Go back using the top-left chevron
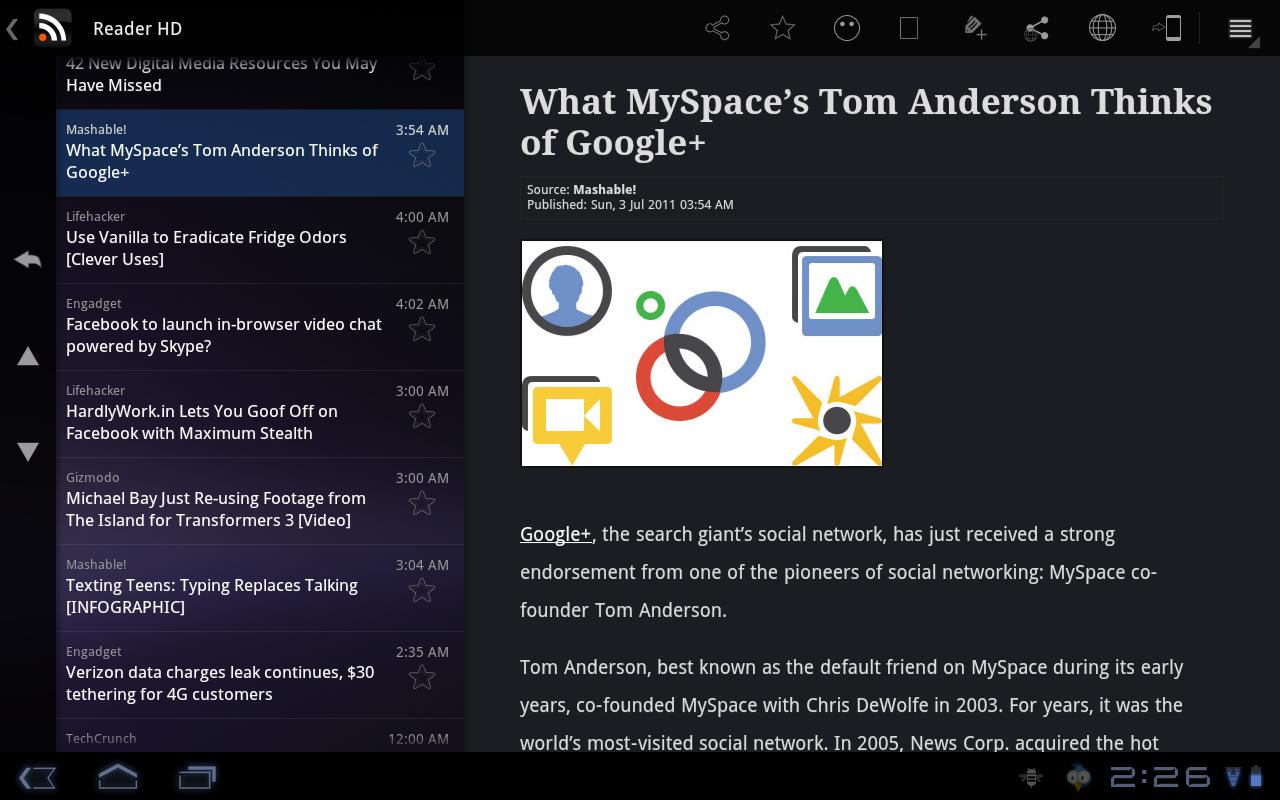The height and width of the screenshot is (800, 1280). pos(12,28)
